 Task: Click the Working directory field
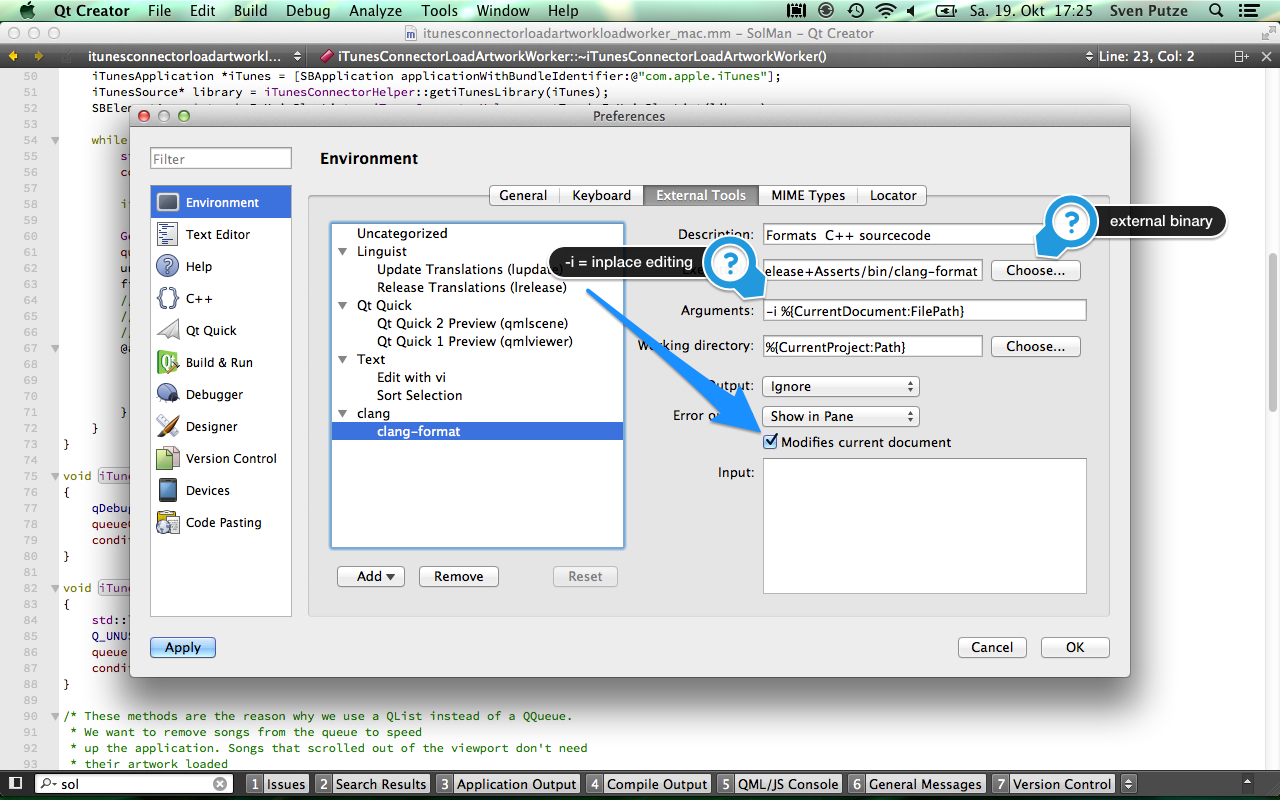pos(873,346)
